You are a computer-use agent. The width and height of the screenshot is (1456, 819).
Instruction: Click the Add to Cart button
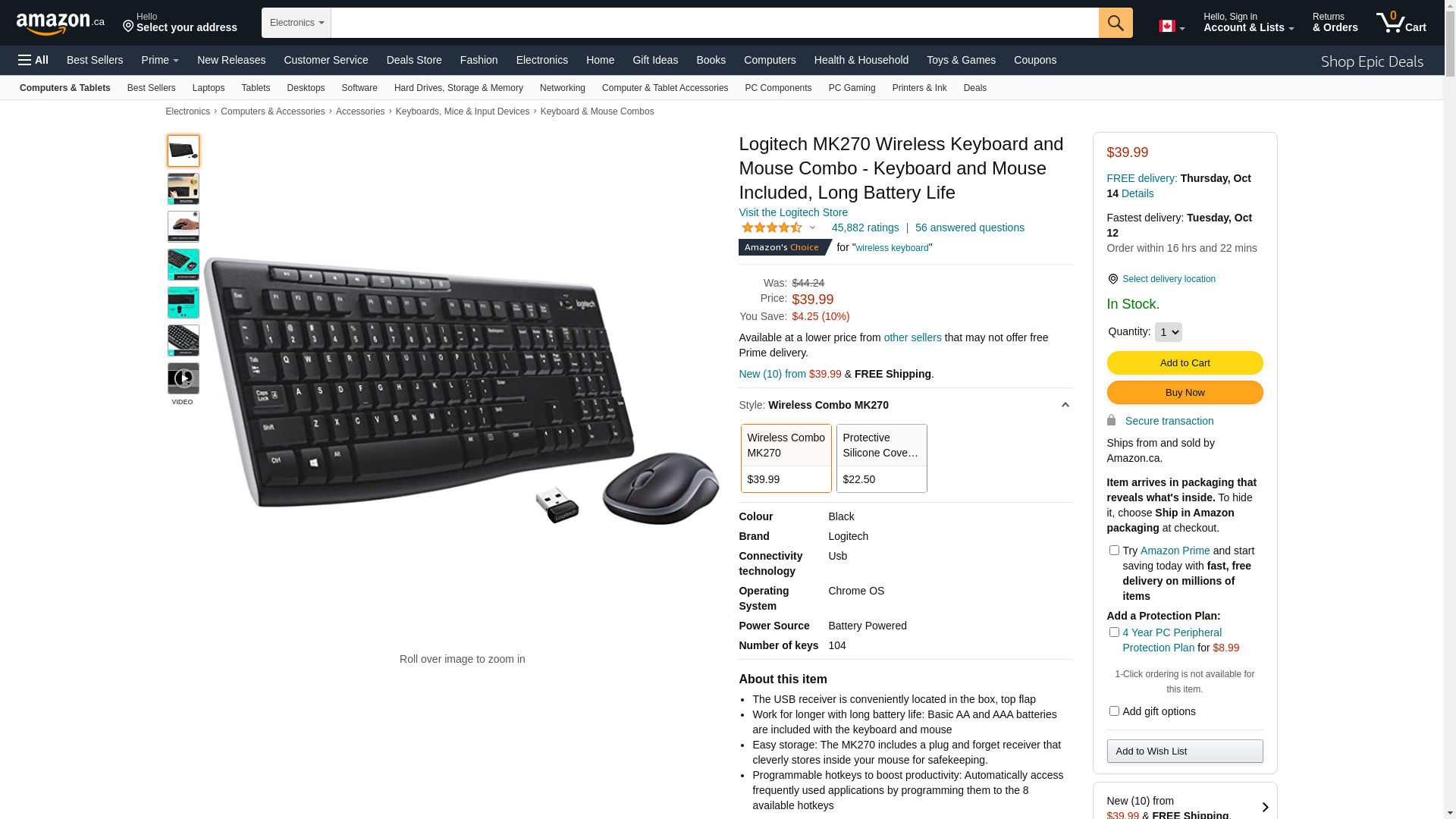tap(1185, 363)
